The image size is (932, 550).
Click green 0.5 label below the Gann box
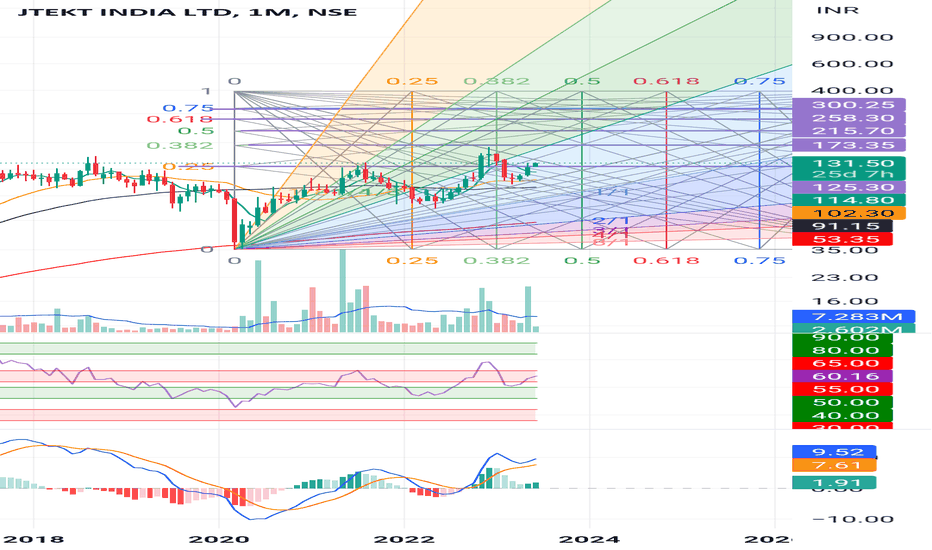(582, 261)
